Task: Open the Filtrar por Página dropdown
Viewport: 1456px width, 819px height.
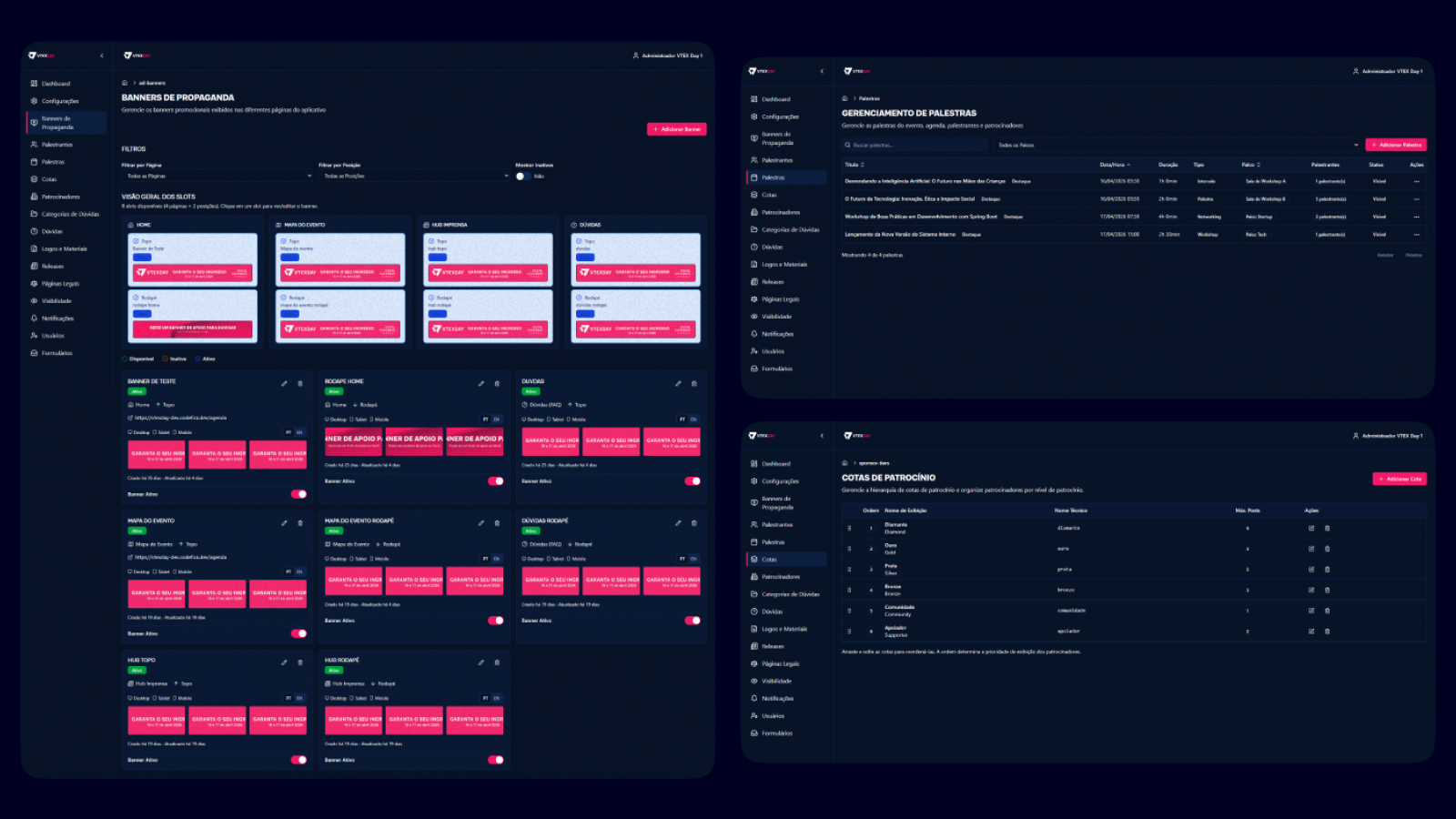Action: pyautogui.click(x=217, y=176)
